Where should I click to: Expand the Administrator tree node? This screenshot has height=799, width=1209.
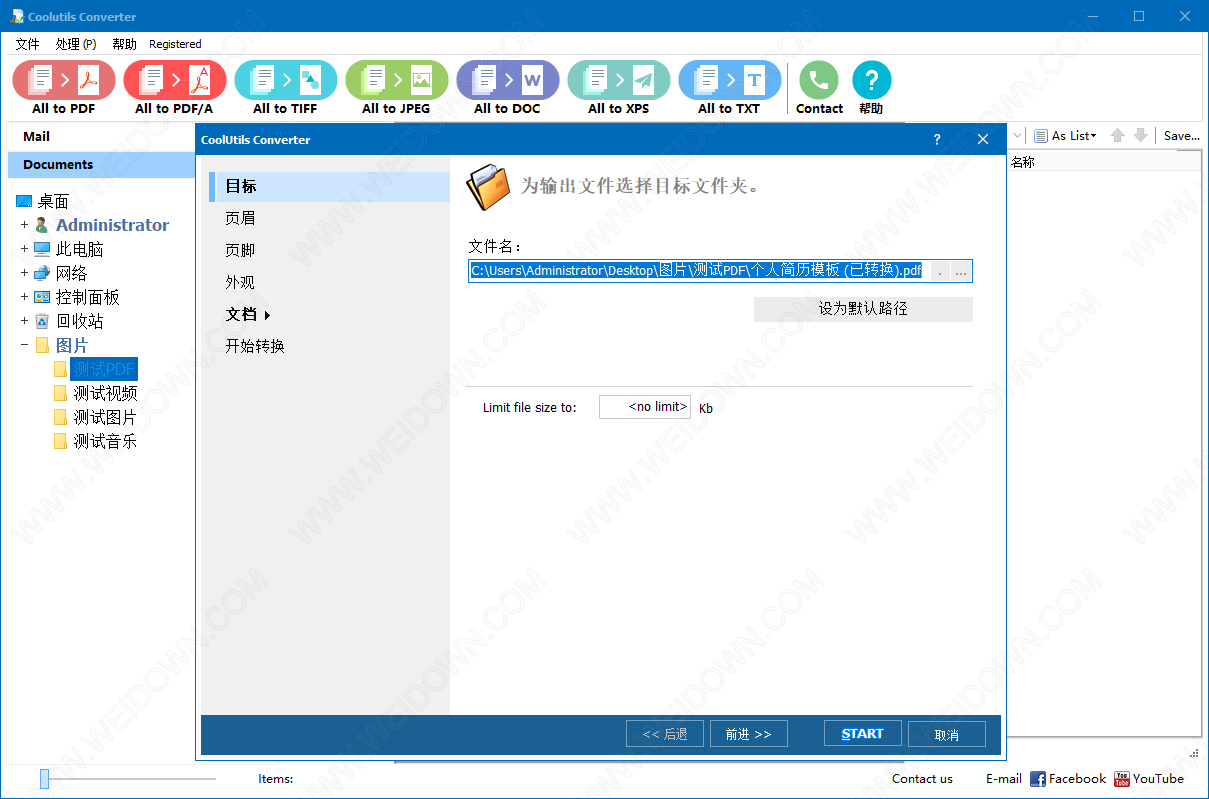pyautogui.click(x=24, y=225)
